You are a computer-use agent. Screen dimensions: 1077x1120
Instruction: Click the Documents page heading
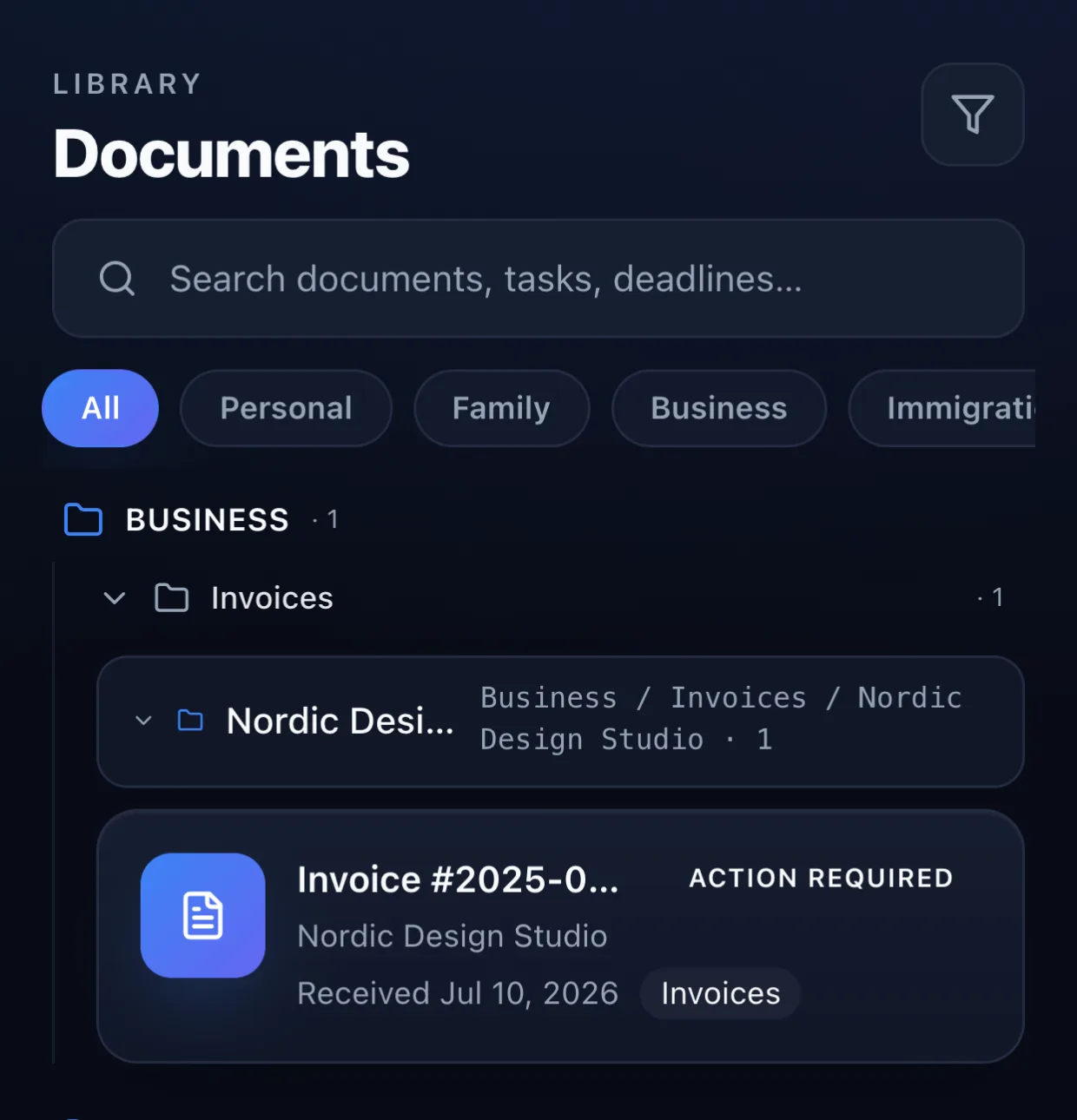pos(231,154)
